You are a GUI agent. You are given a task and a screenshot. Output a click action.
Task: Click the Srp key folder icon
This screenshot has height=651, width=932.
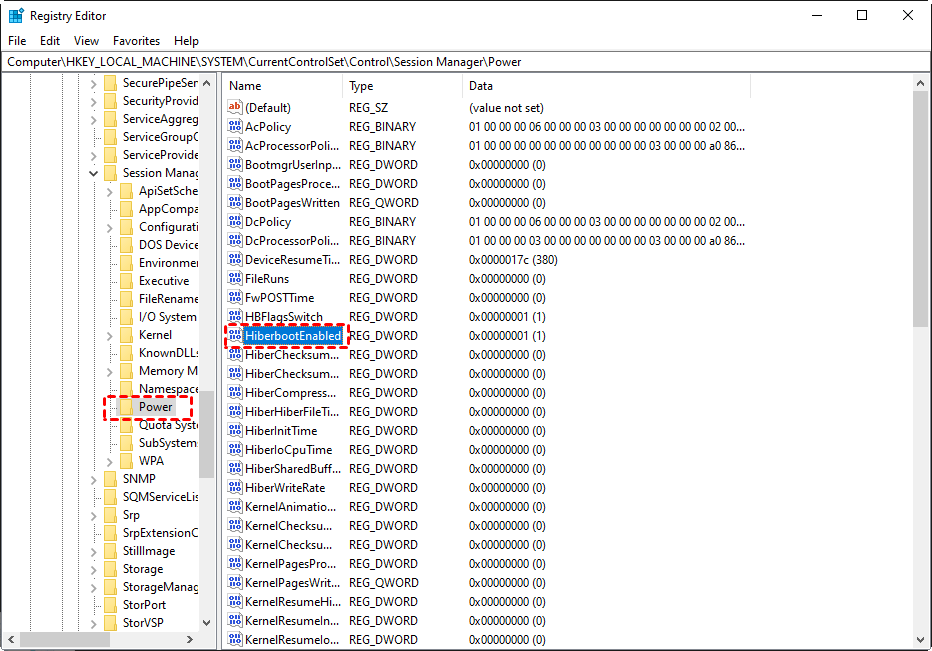(x=110, y=515)
